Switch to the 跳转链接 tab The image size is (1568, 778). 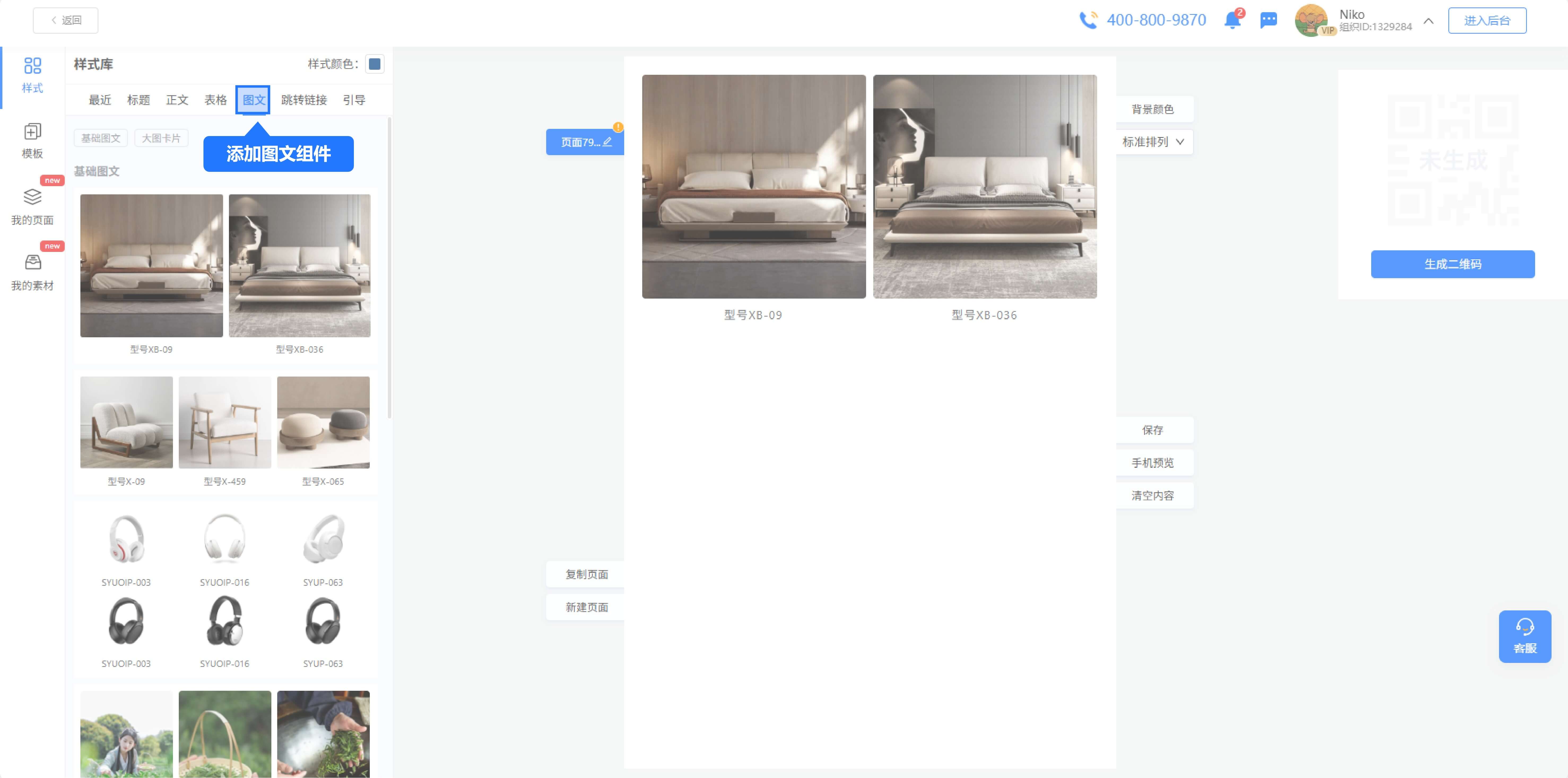304,100
